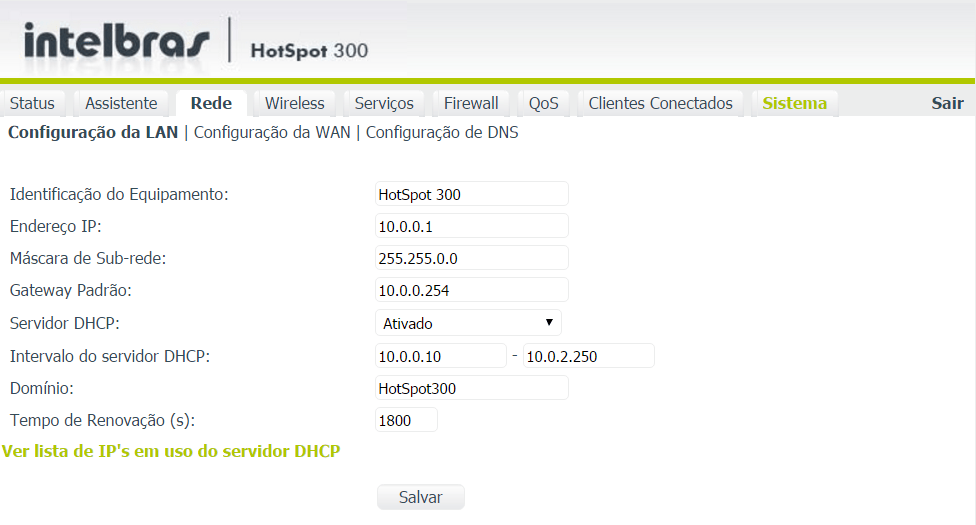
Task: Click the Gateway Padrão field
Action: (x=472, y=290)
